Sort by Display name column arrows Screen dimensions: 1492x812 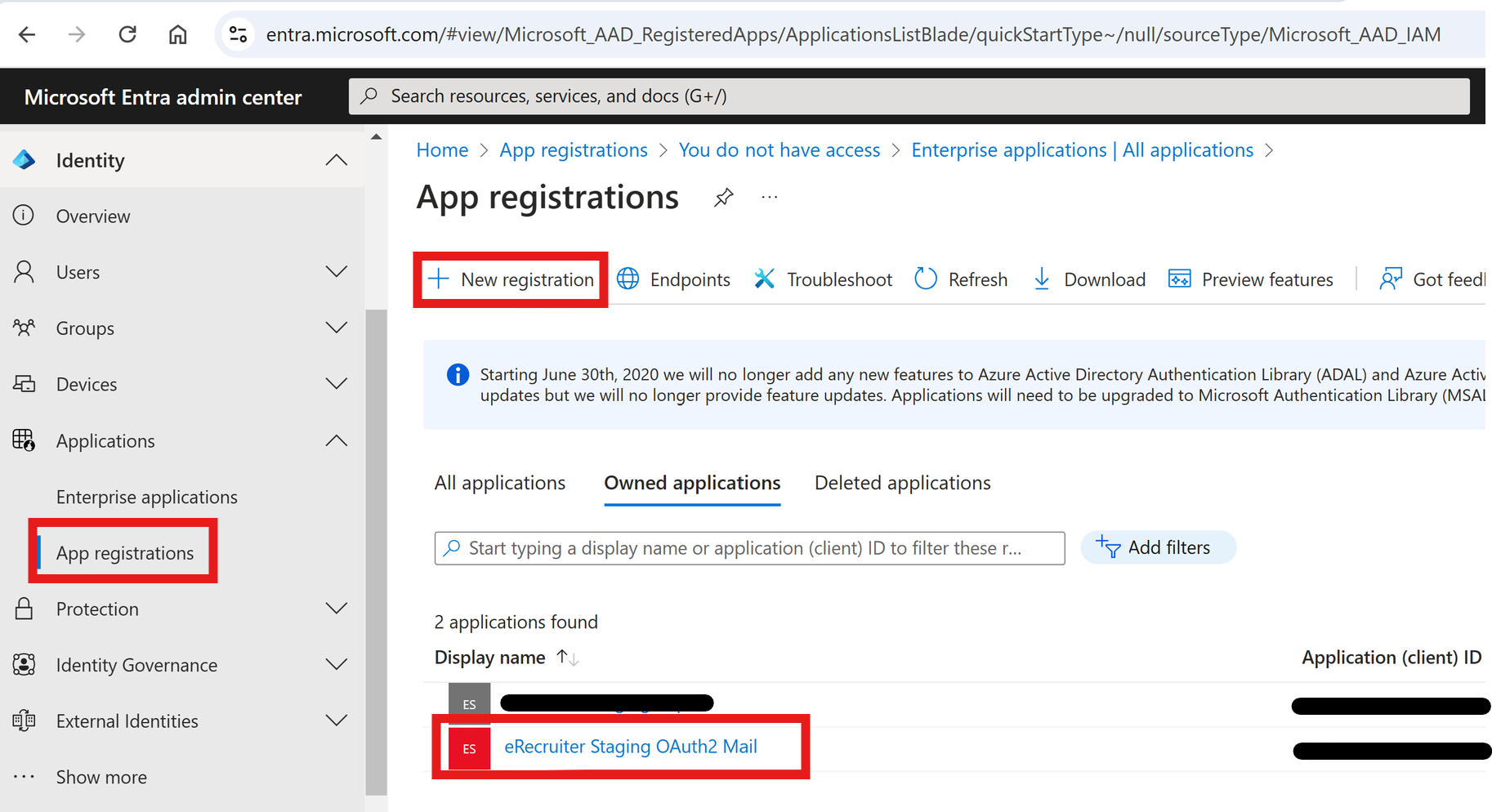[x=567, y=658]
